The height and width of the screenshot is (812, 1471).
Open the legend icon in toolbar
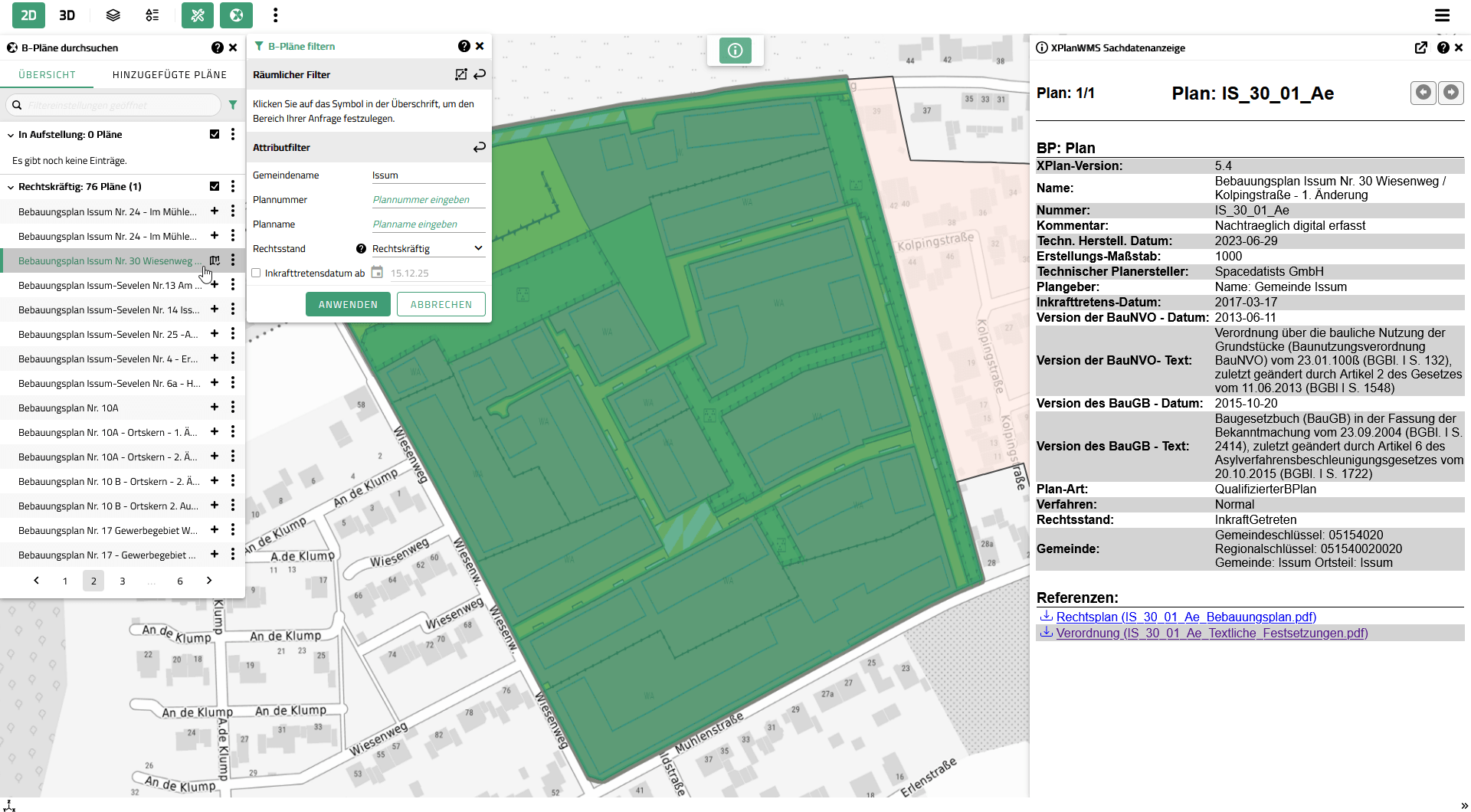152,15
